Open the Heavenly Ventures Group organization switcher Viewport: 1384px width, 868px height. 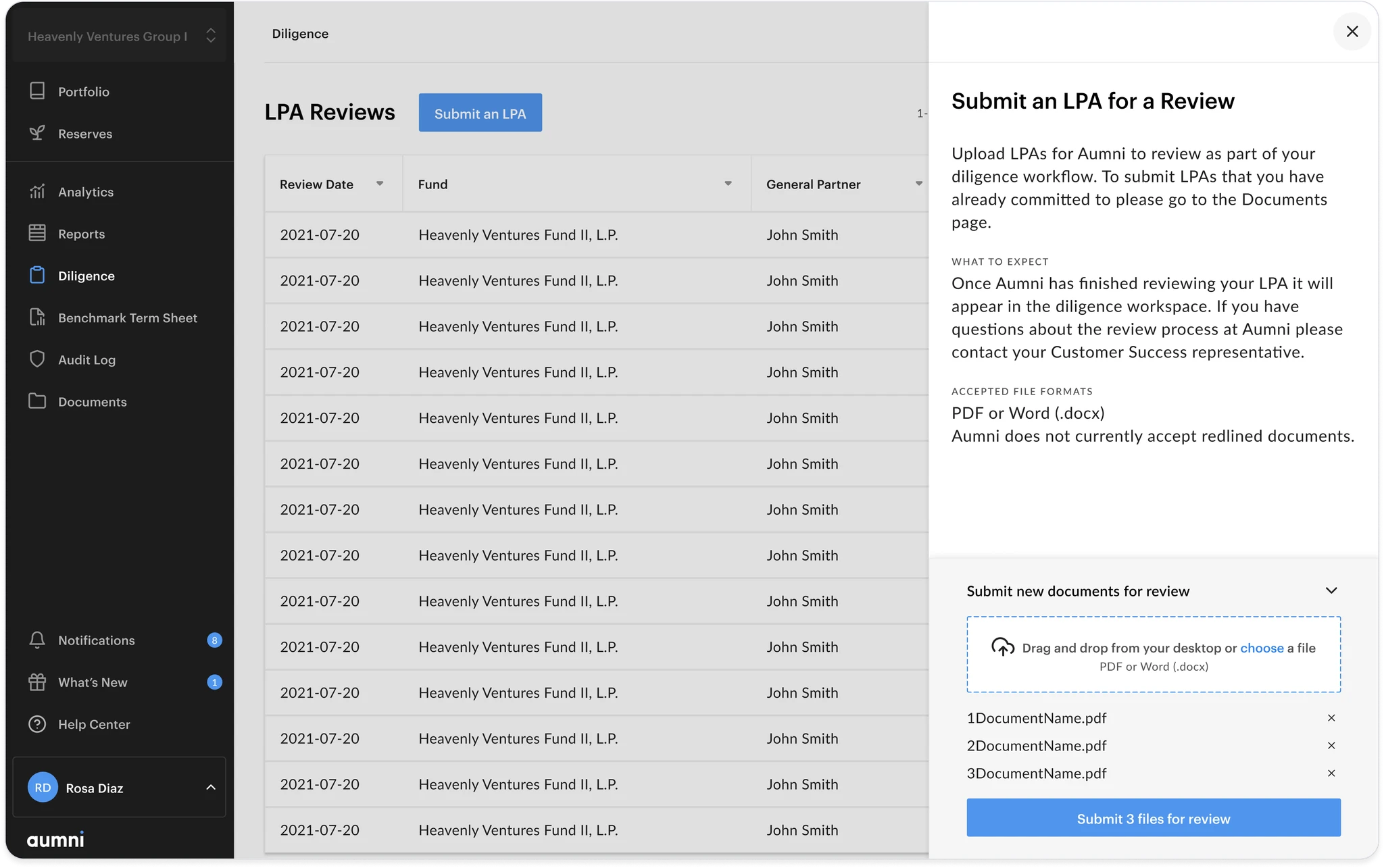120,36
